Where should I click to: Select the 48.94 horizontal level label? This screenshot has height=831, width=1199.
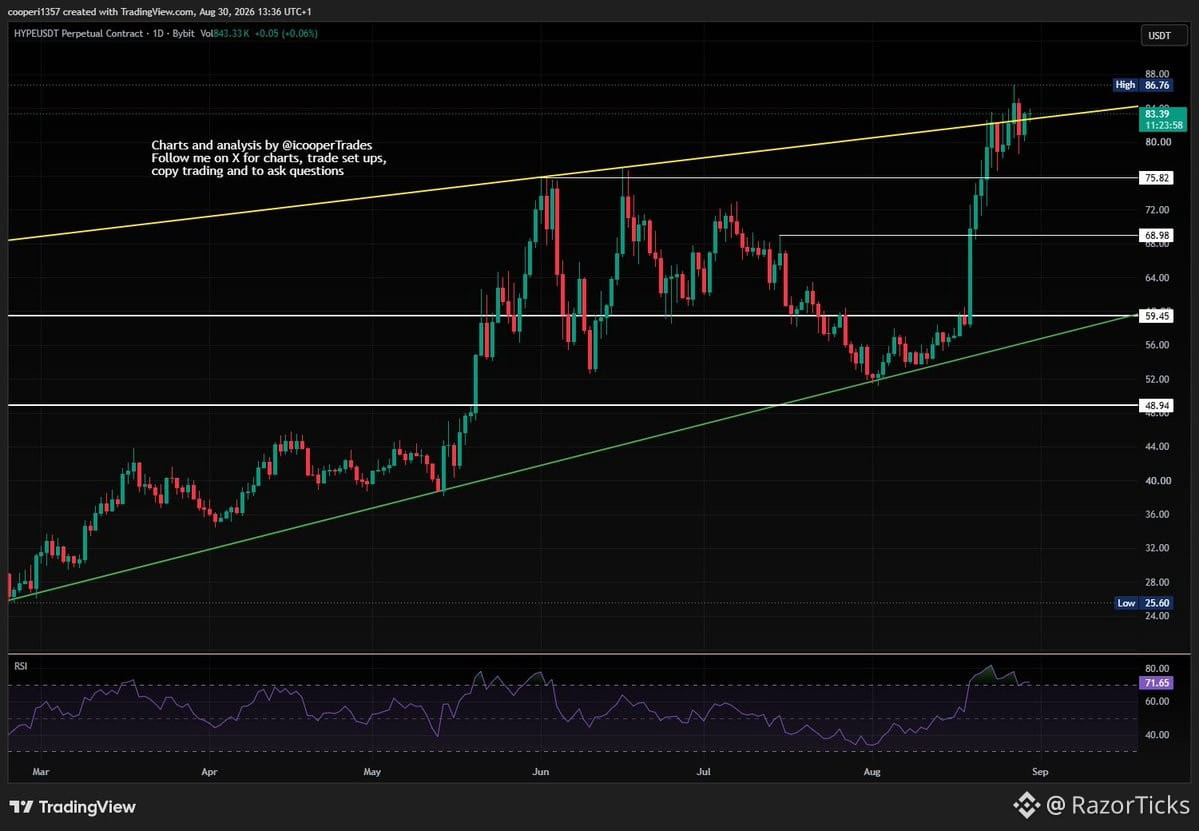(1155, 405)
